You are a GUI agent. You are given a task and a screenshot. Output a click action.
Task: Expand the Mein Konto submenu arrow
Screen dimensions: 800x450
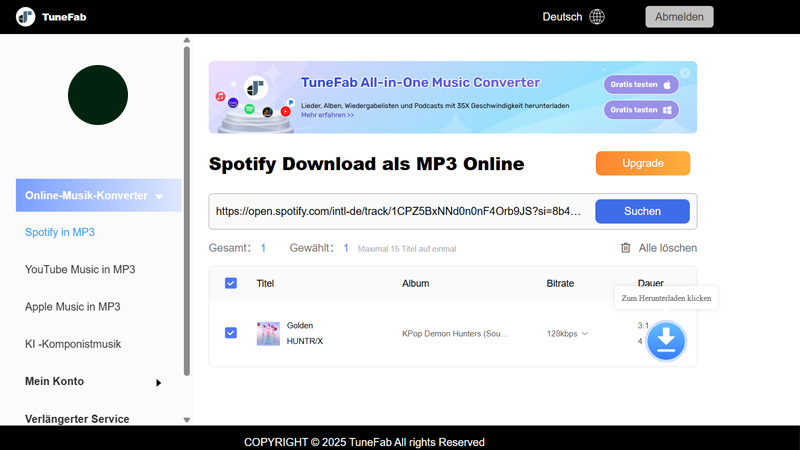tap(159, 383)
